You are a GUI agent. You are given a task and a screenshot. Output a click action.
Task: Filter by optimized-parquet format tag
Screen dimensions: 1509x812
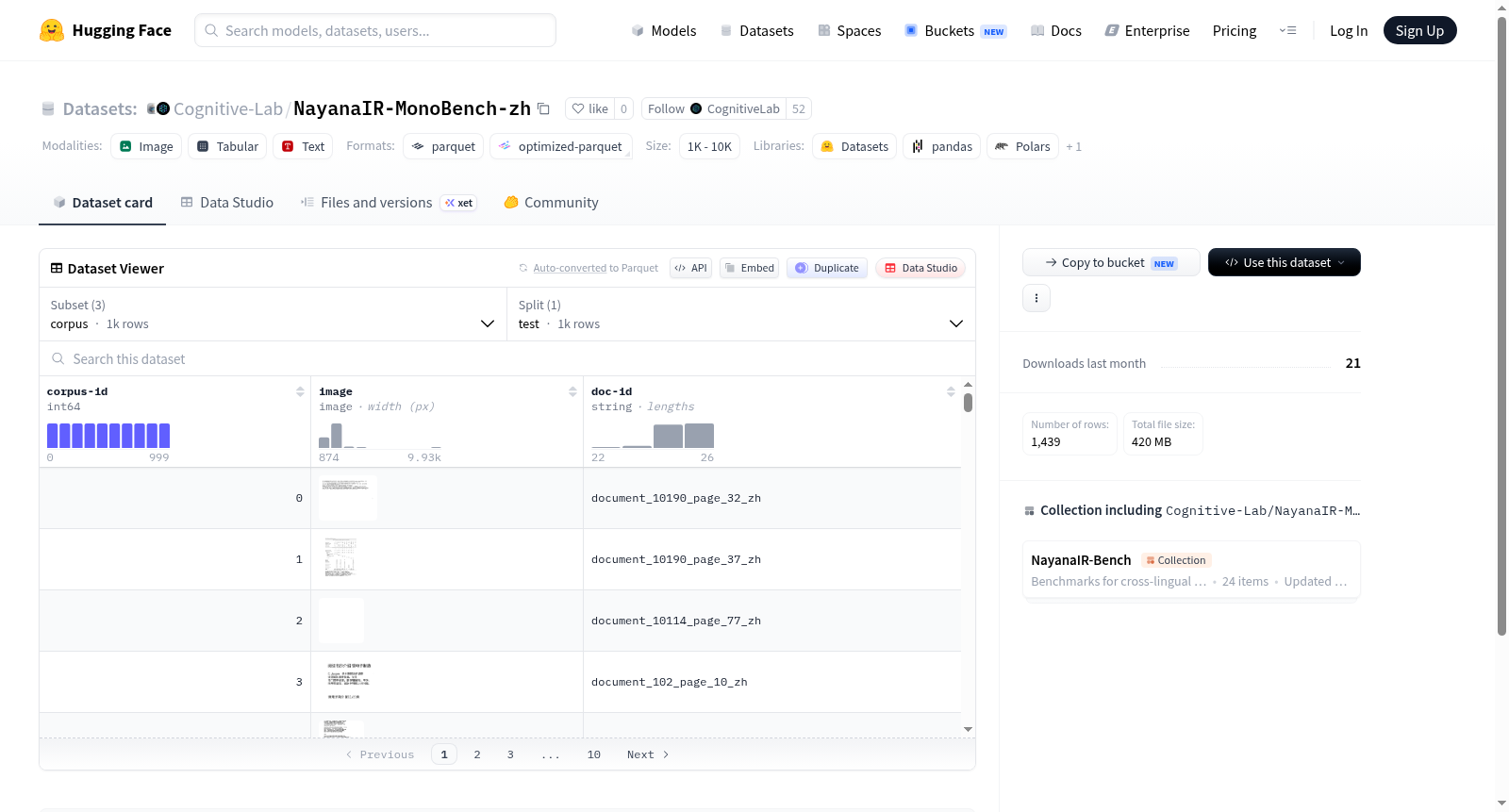tap(560, 146)
